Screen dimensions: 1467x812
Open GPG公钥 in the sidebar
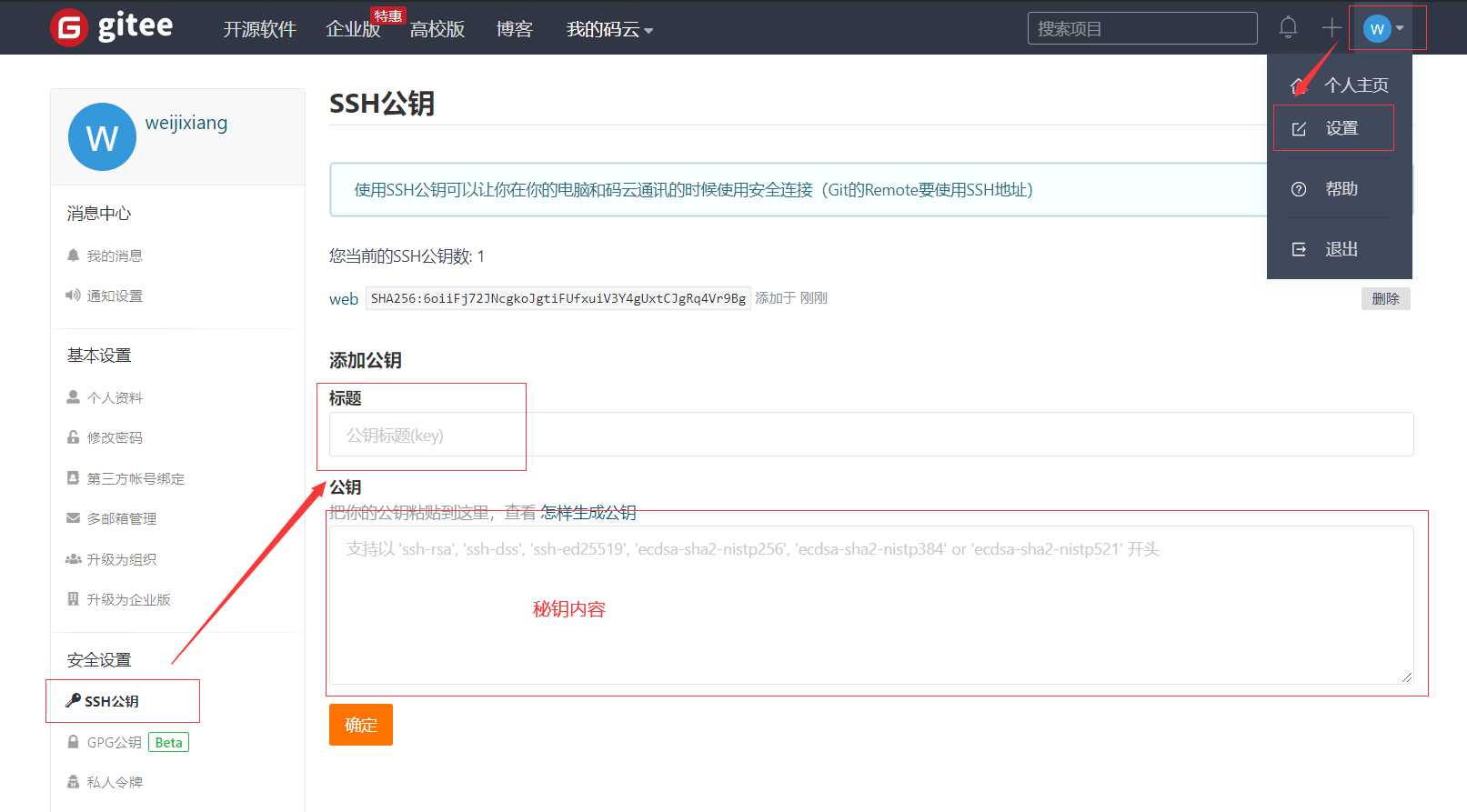pos(114,742)
